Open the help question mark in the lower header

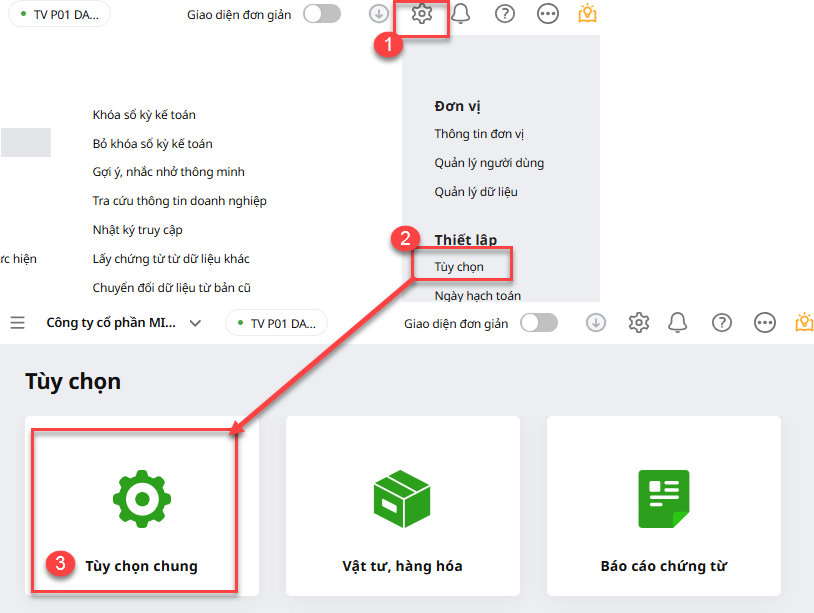click(x=721, y=323)
